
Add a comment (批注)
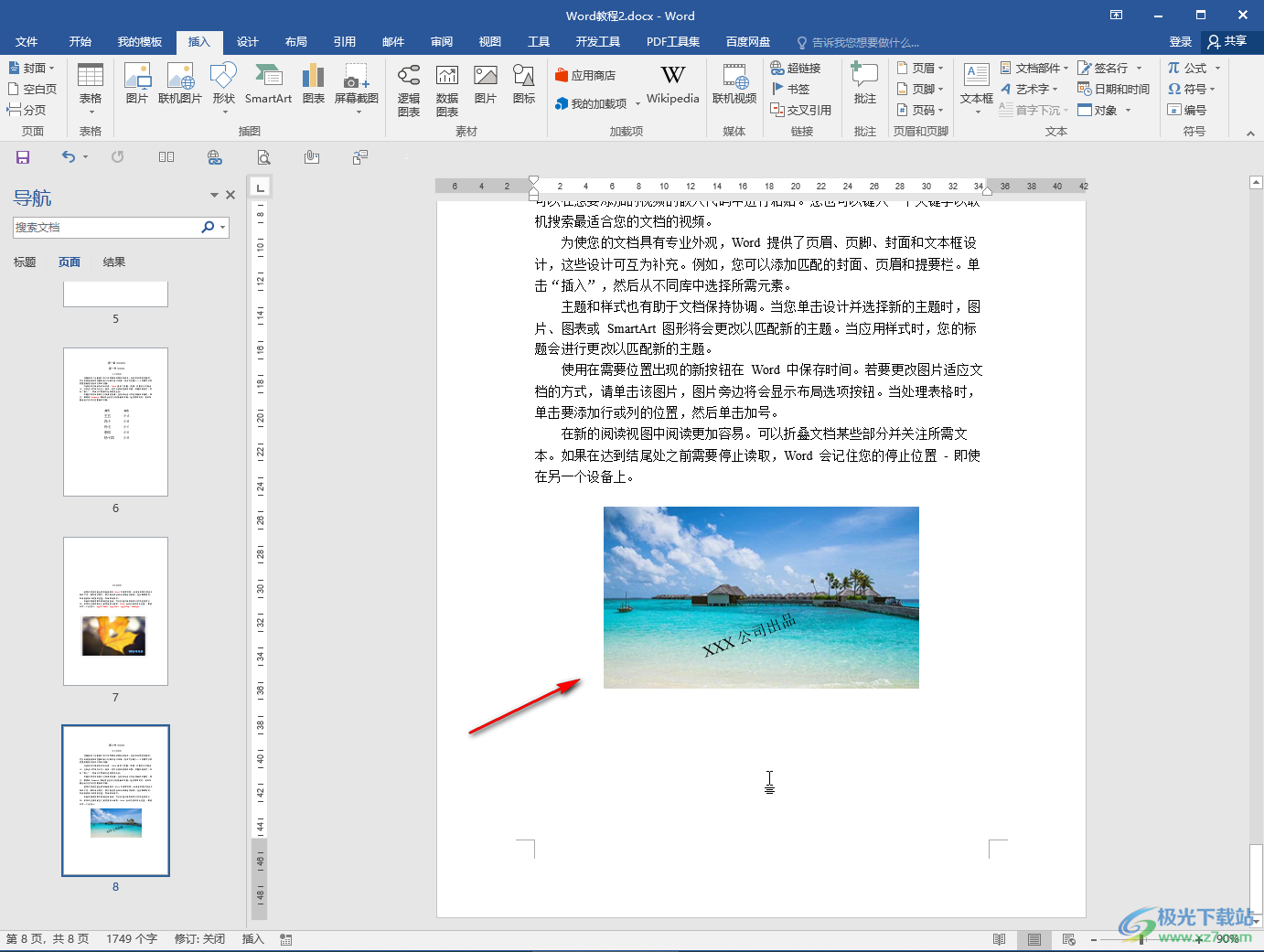[x=865, y=84]
